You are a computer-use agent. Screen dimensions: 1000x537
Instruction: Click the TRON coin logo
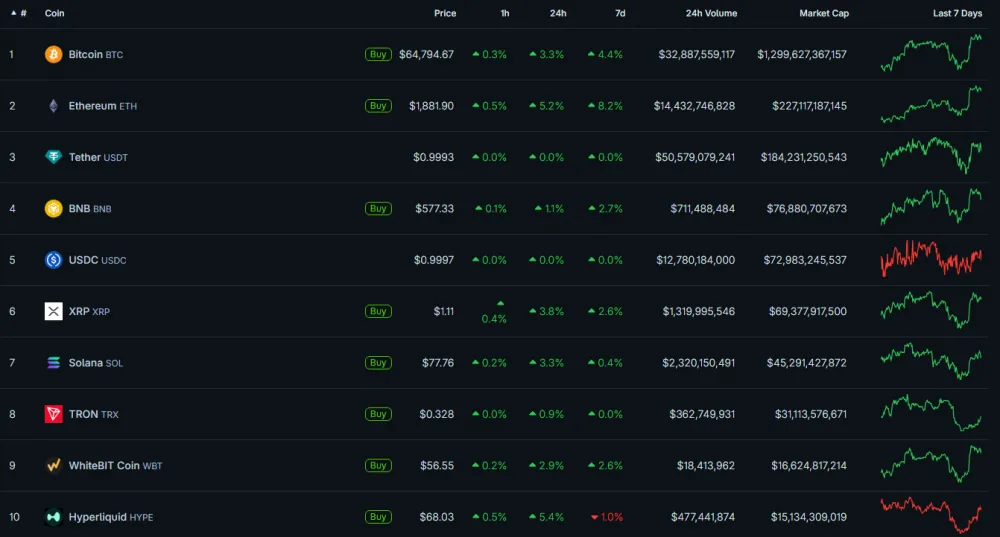[x=54, y=414]
